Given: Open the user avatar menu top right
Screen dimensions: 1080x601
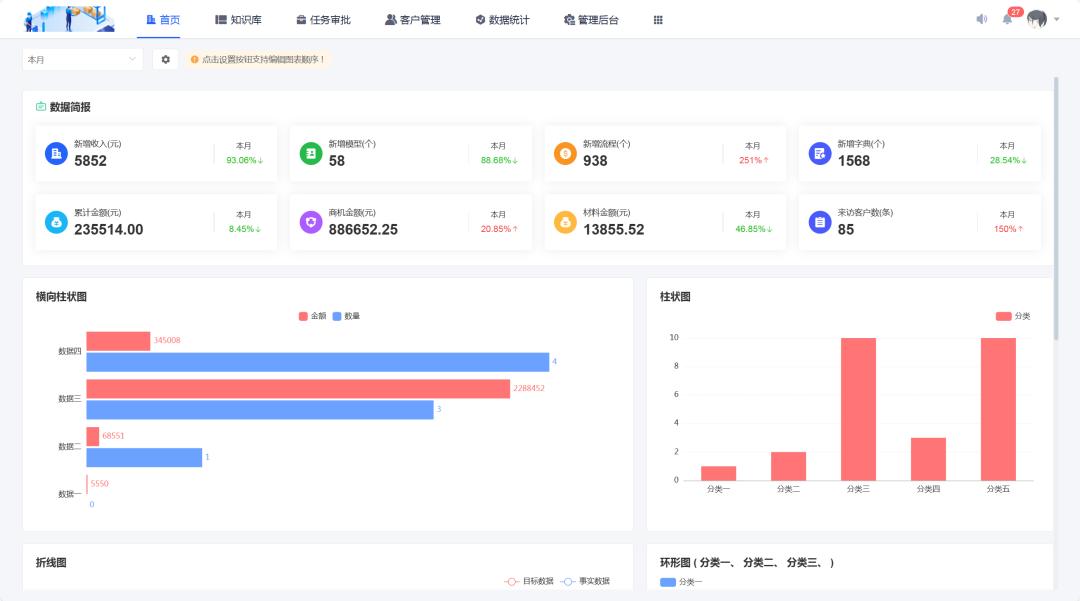Looking at the screenshot, I should coord(1037,18).
